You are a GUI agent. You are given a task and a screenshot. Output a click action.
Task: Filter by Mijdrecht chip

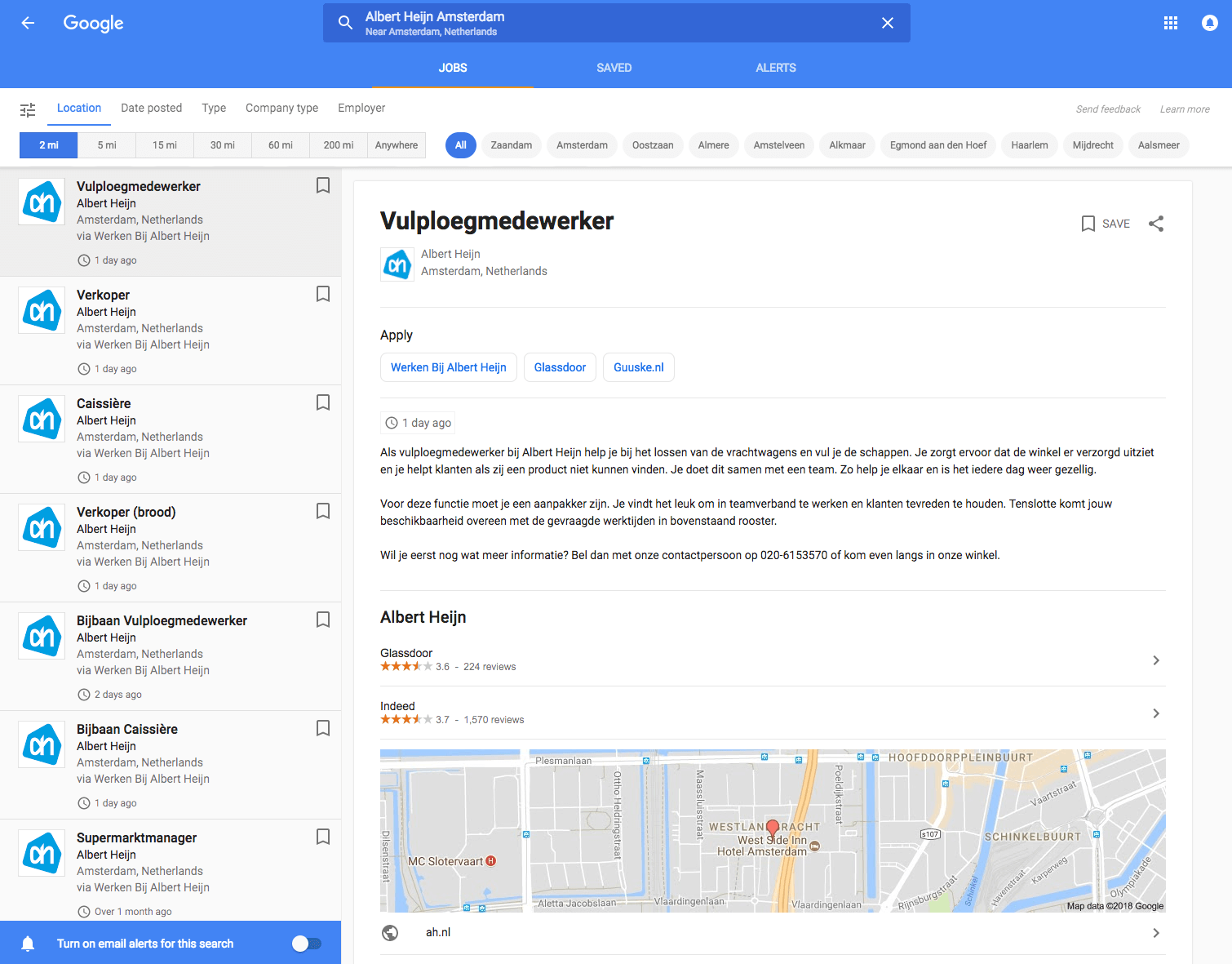point(1093,145)
